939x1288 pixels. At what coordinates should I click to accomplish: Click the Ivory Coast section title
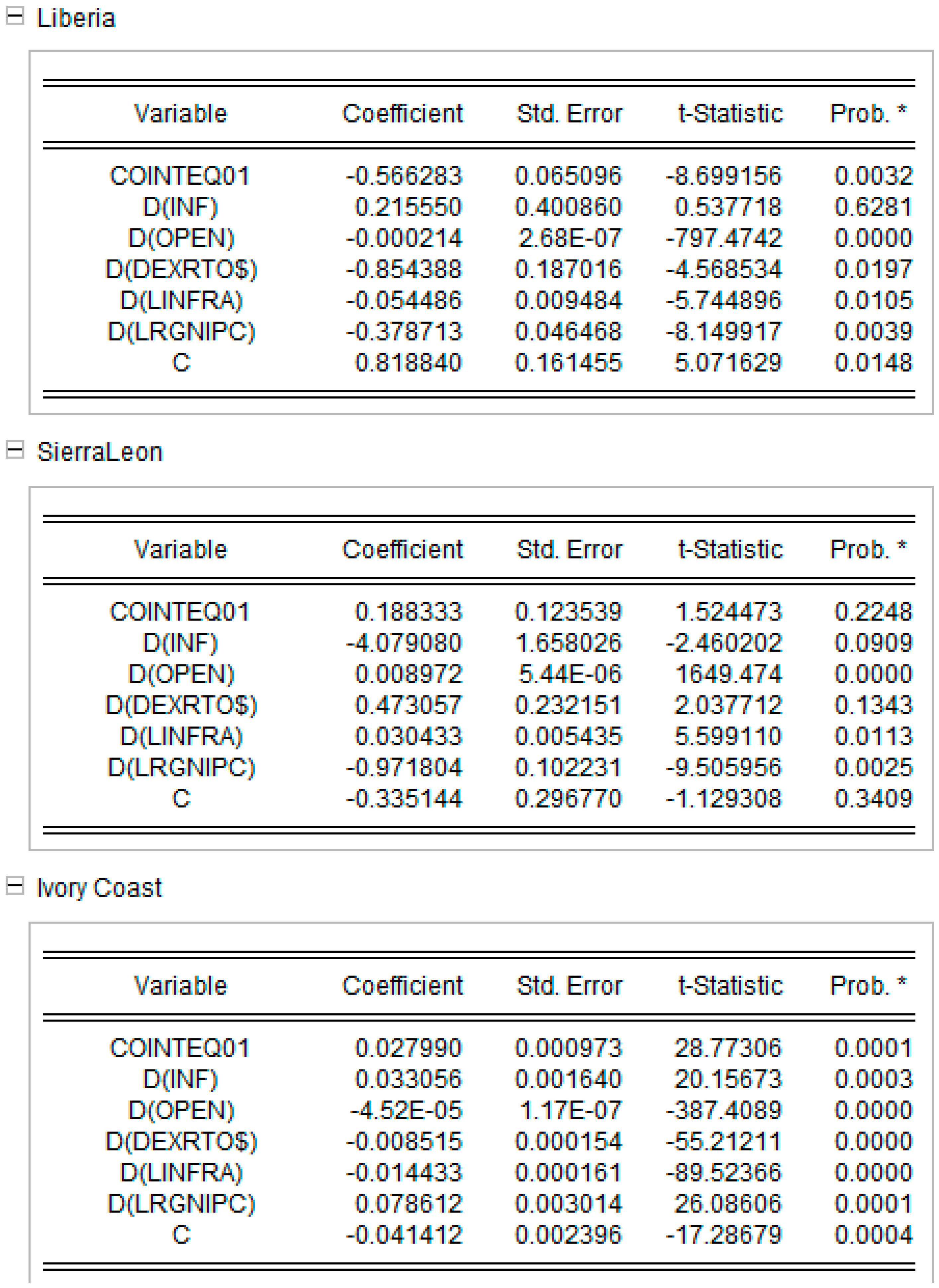pos(99,887)
